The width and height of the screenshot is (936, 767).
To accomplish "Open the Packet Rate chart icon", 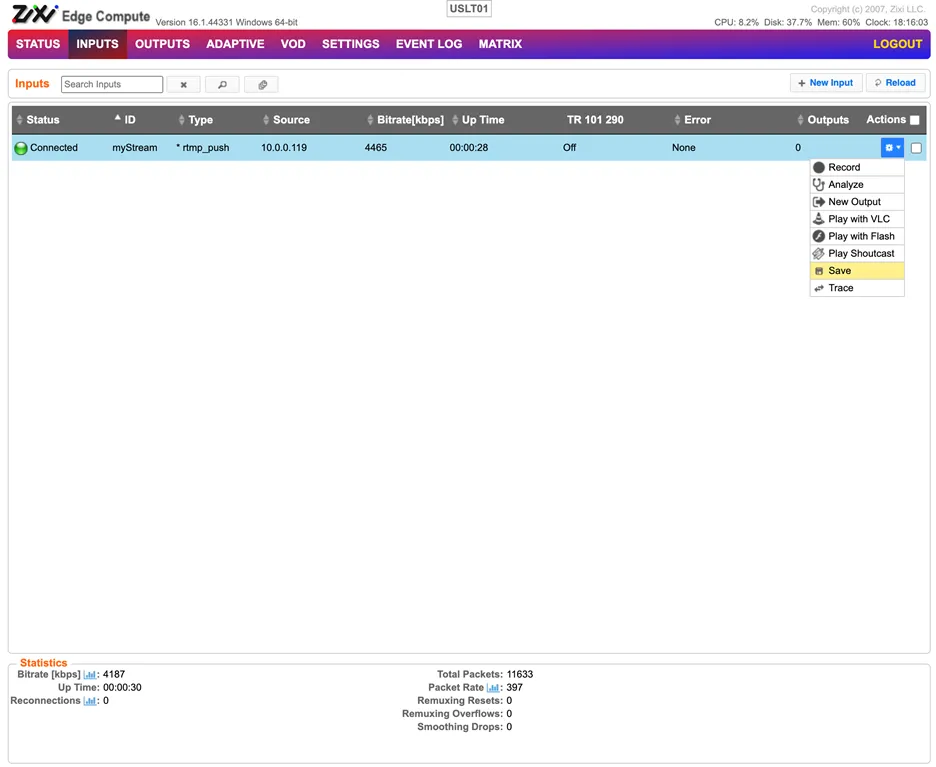I will tap(493, 688).
